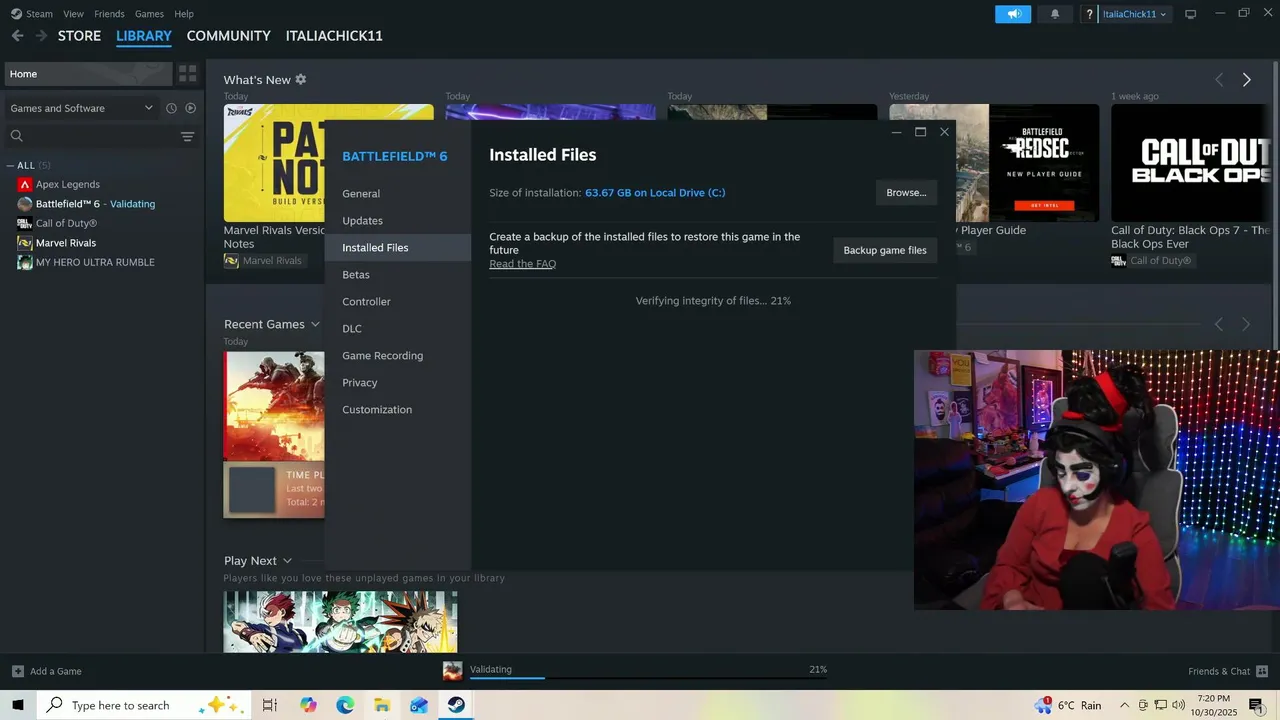
Task: Click the Add a Game plus icon
Action: (x=18, y=671)
